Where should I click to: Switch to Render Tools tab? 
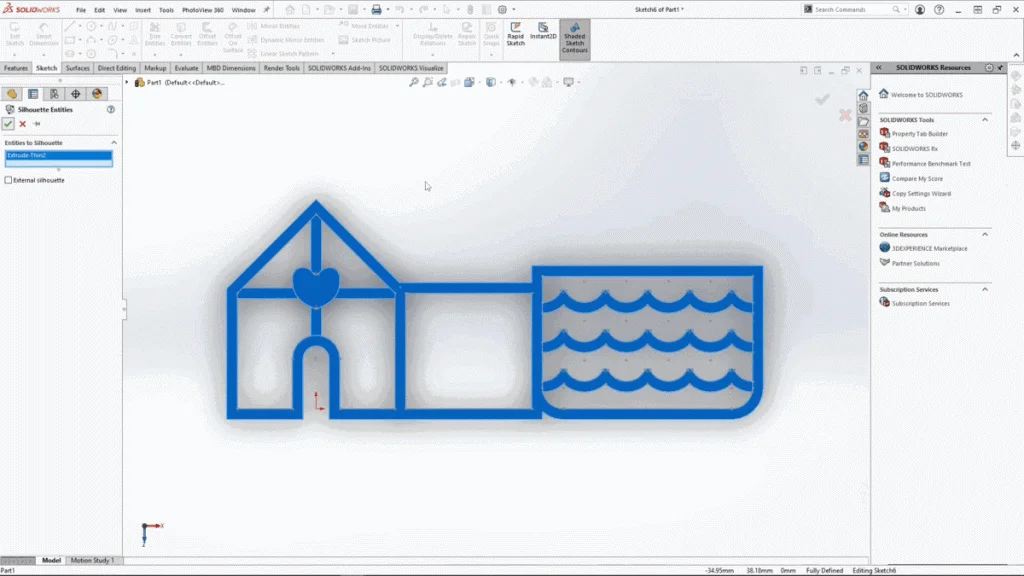coord(281,68)
